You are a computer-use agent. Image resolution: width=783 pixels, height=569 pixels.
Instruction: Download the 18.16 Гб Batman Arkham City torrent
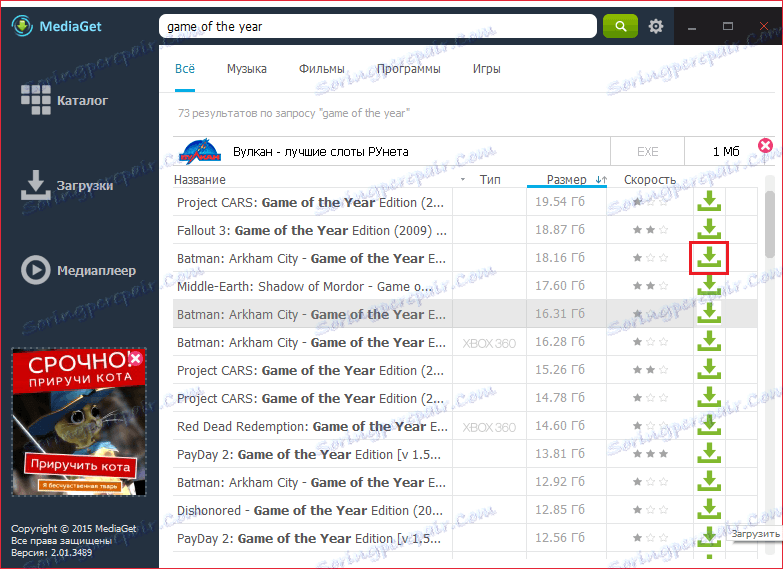coord(709,258)
